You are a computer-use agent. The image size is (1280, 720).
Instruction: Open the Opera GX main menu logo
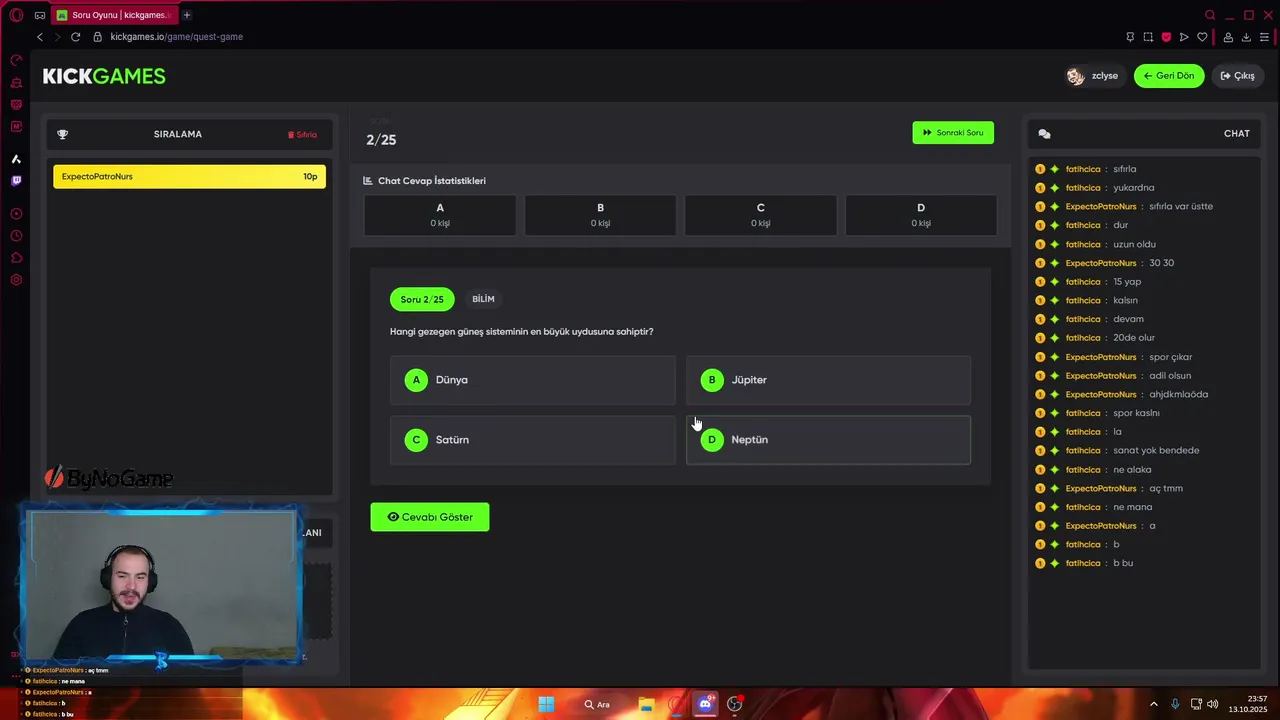[x=16, y=15]
